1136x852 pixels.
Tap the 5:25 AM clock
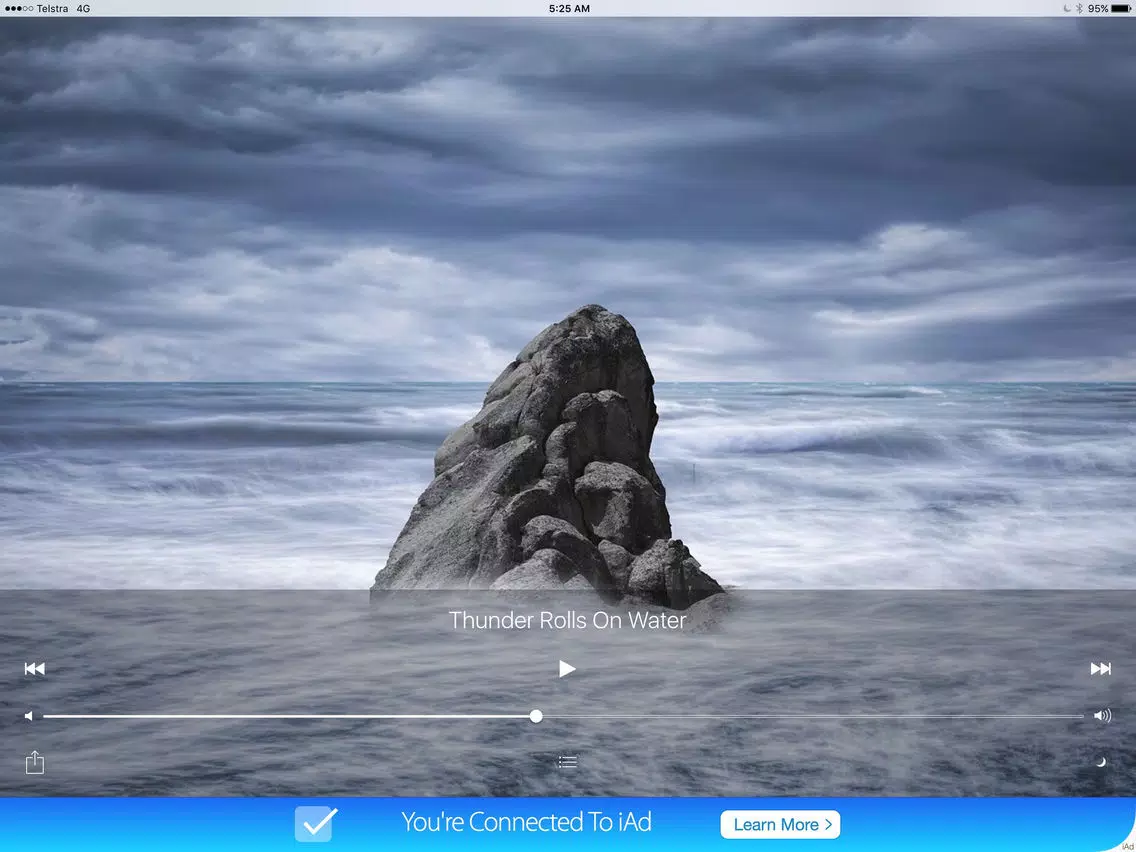pos(569,8)
